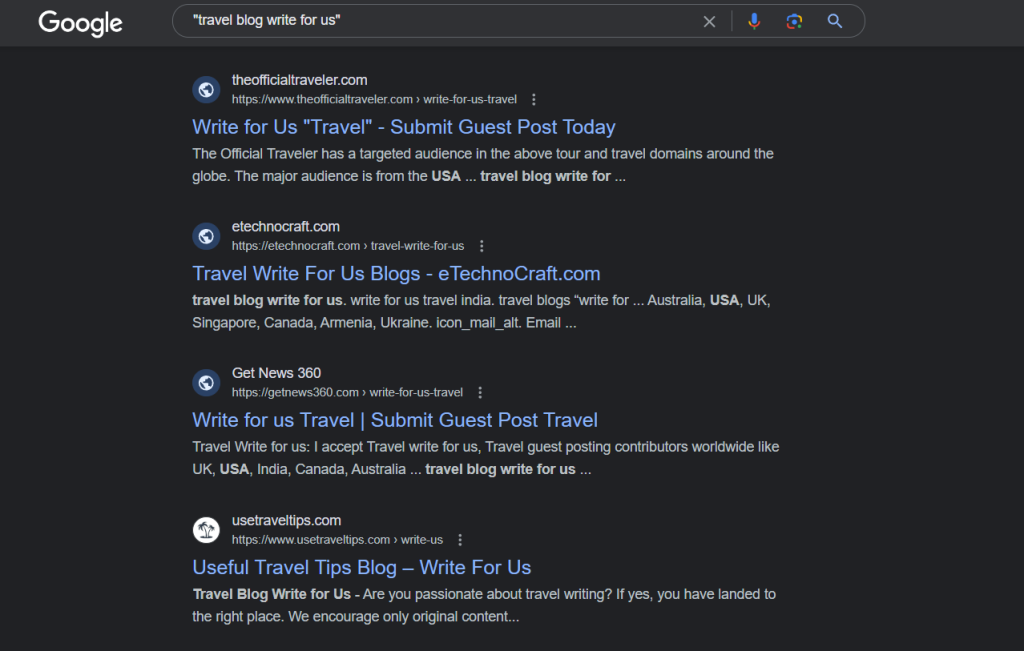Open the three-dot menu for Get News 360
Screen dimensions: 1024x651
tap(480, 392)
